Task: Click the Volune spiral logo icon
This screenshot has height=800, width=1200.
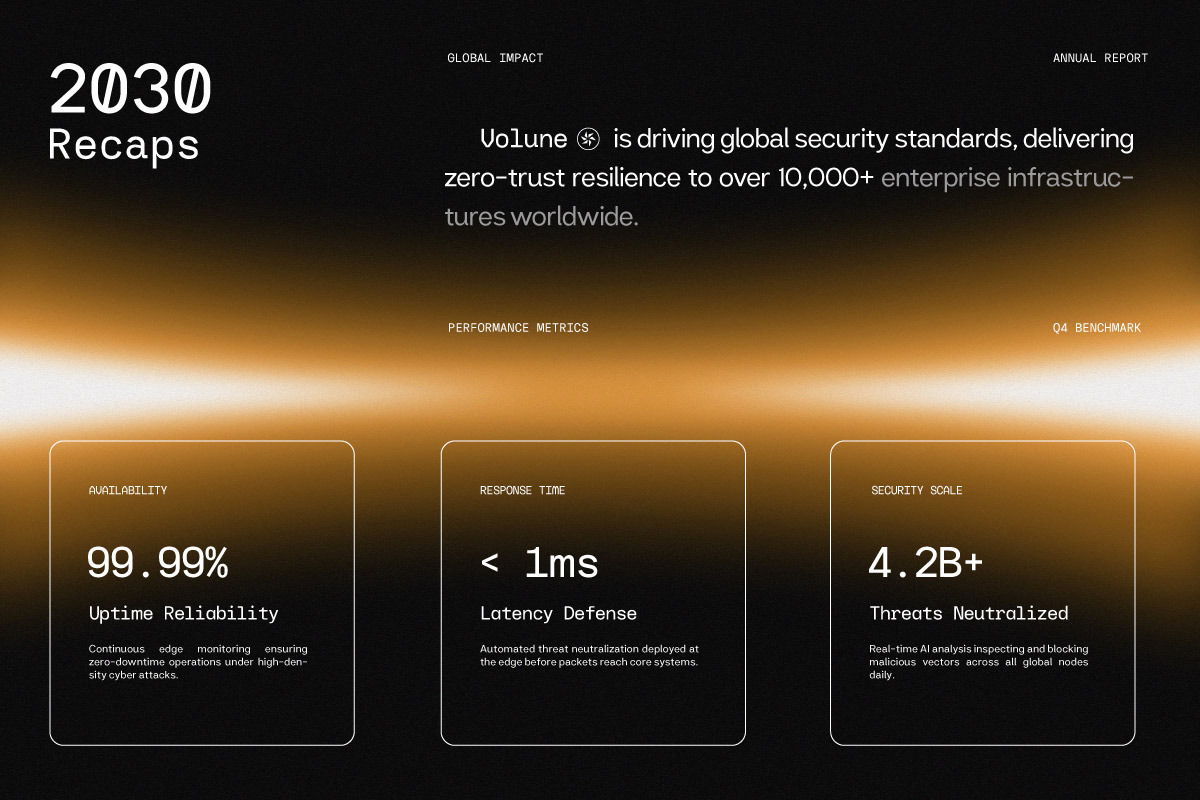Action: 588,139
